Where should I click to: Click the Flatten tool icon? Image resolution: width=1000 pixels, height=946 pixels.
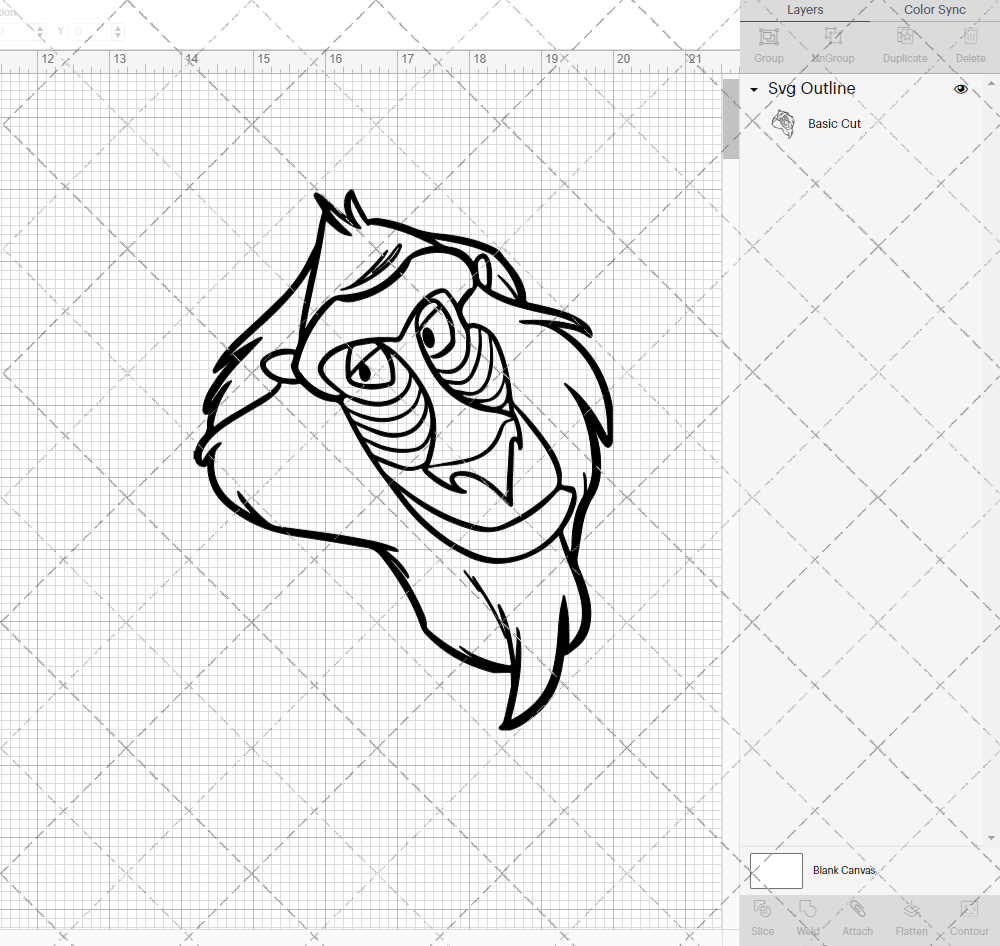[x=911, y=908]
